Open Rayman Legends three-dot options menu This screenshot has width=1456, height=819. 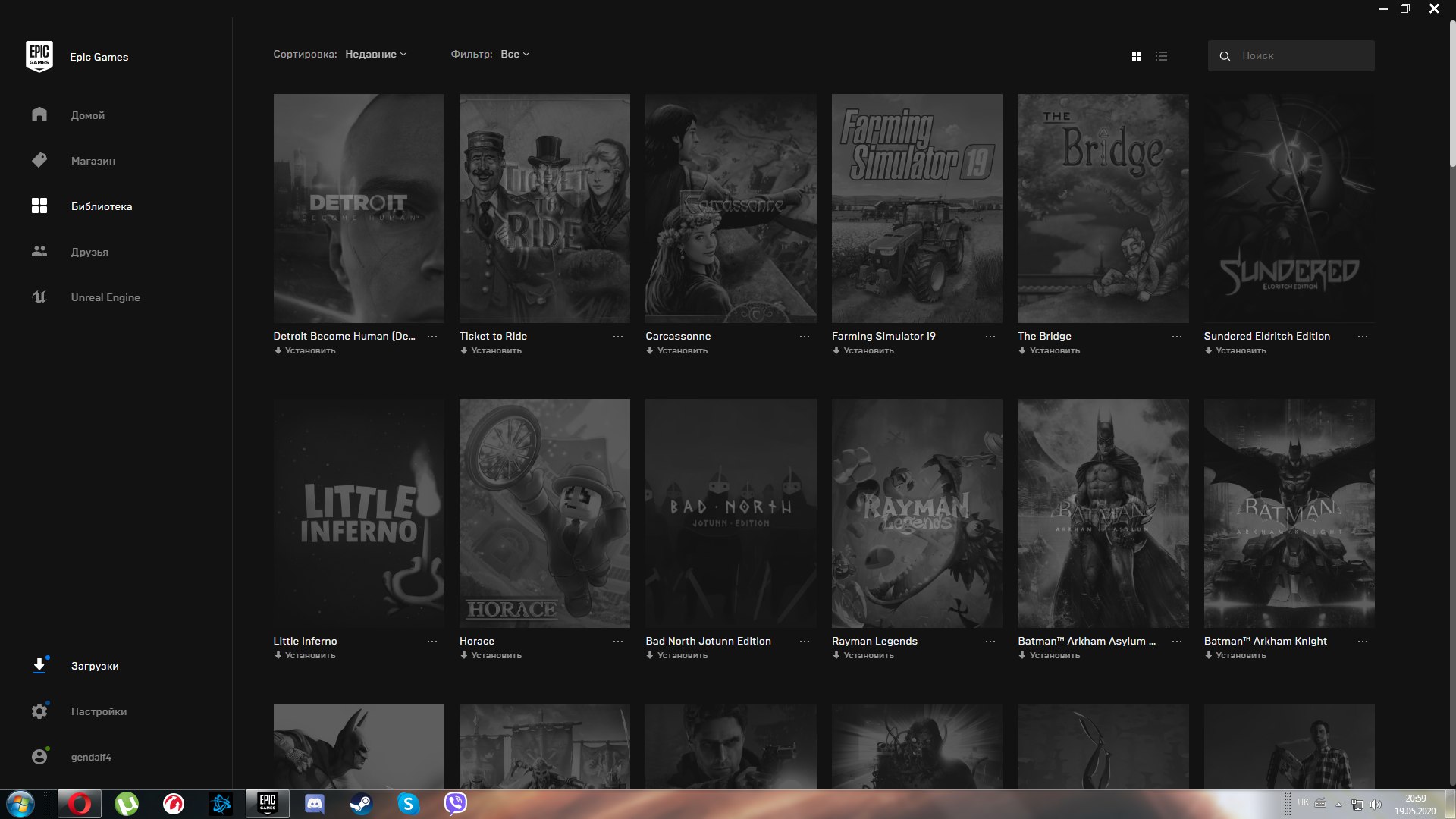990,642
